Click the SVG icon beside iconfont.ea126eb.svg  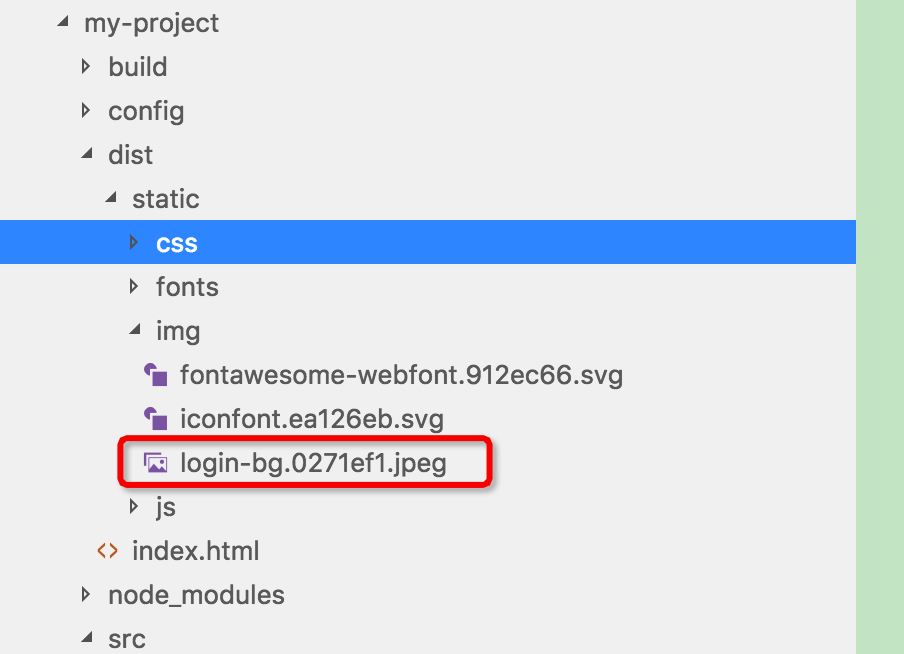pos(155,418)
